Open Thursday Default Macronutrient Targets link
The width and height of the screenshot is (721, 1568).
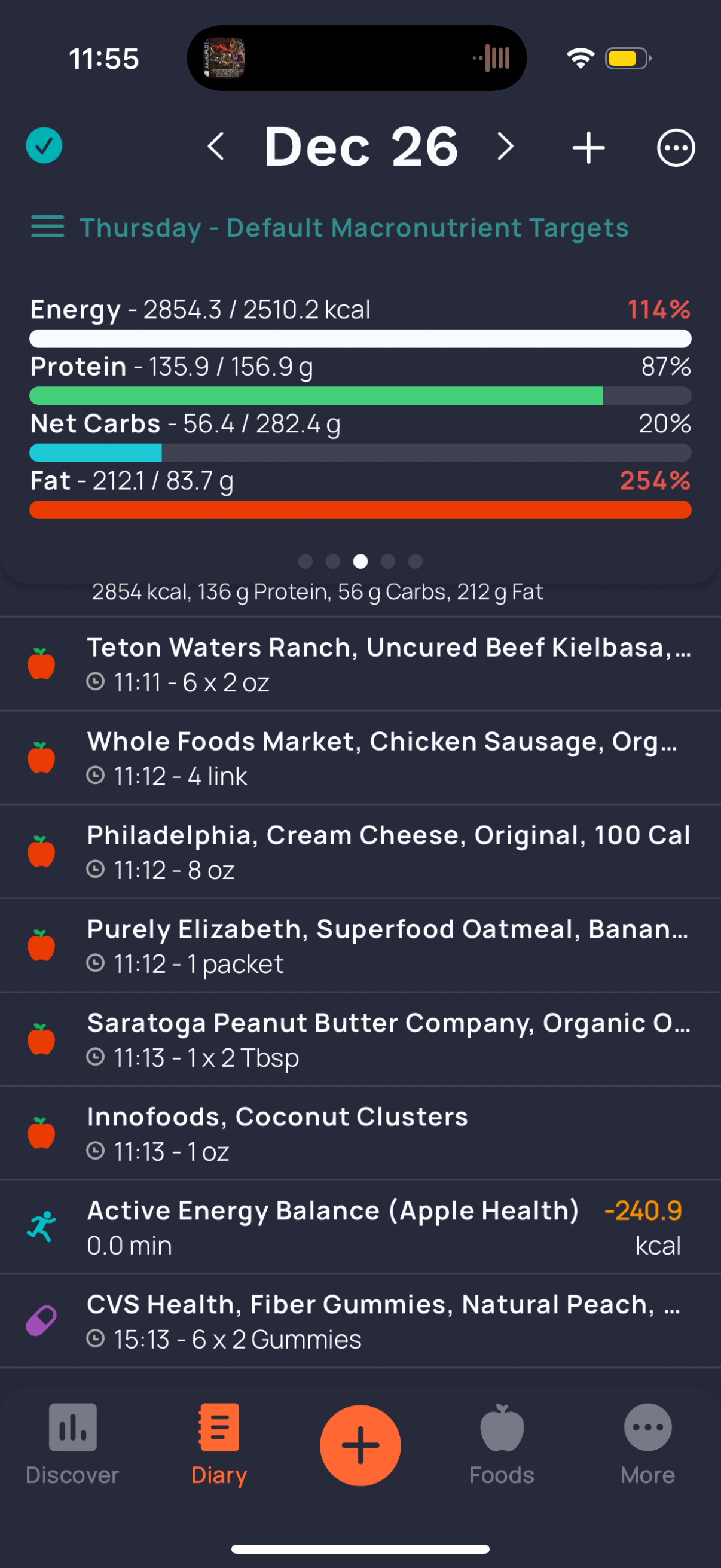tap(353, 228)
